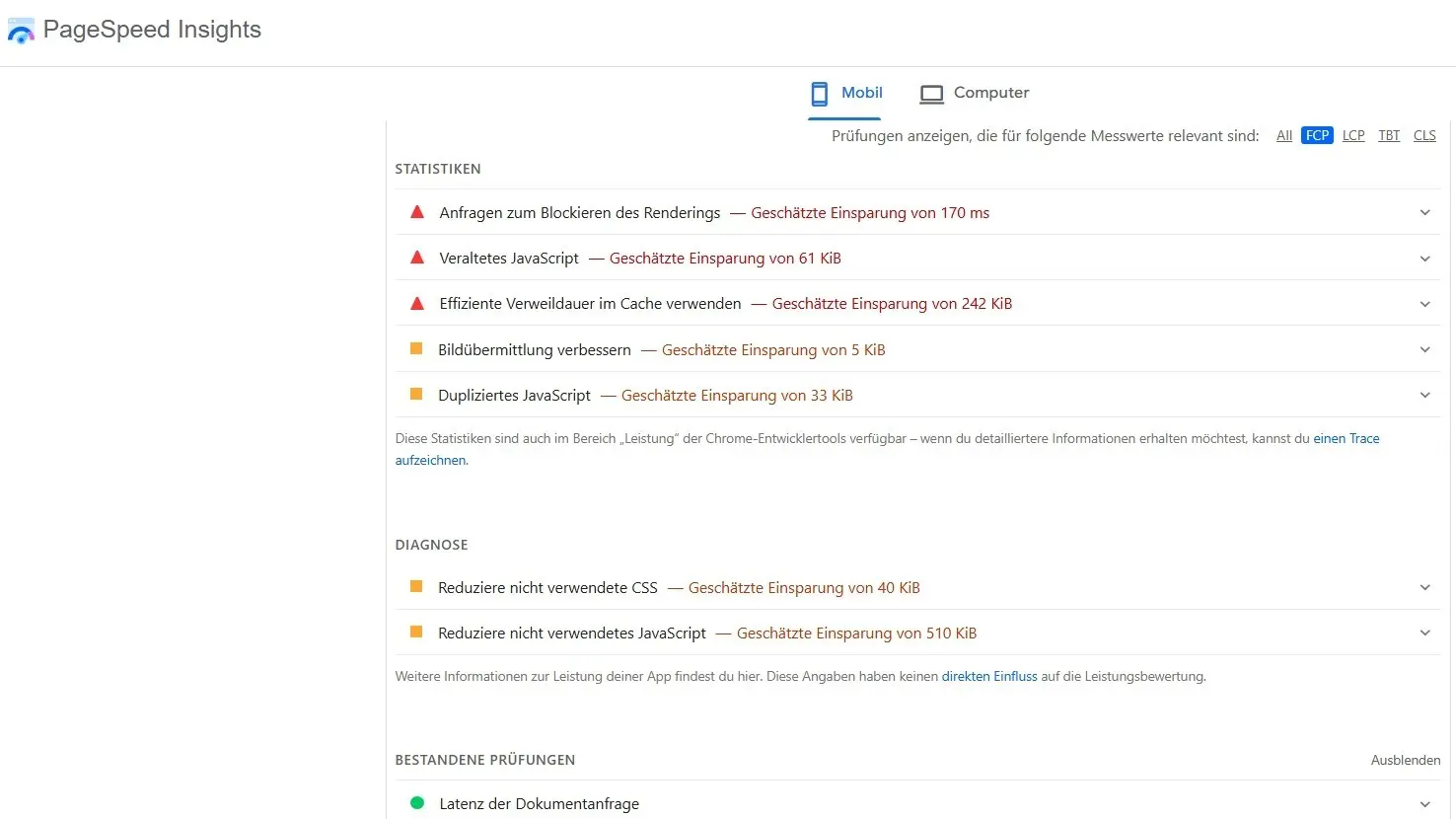The width and height of the screenshot is (1456, 819).
Task: Toggle the CLS metric filter
Action: tap(1424, 135)
